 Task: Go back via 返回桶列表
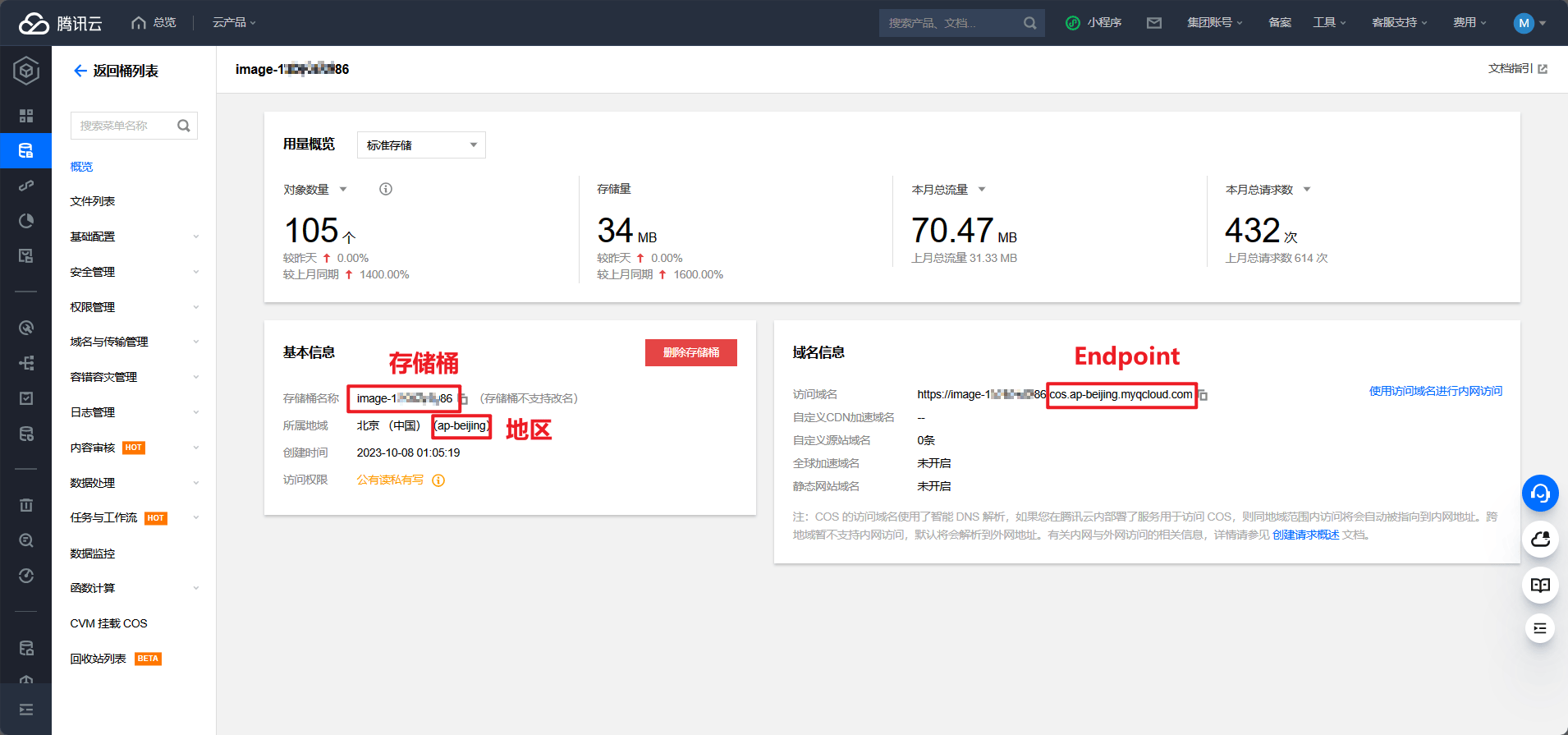coord(116,71)
